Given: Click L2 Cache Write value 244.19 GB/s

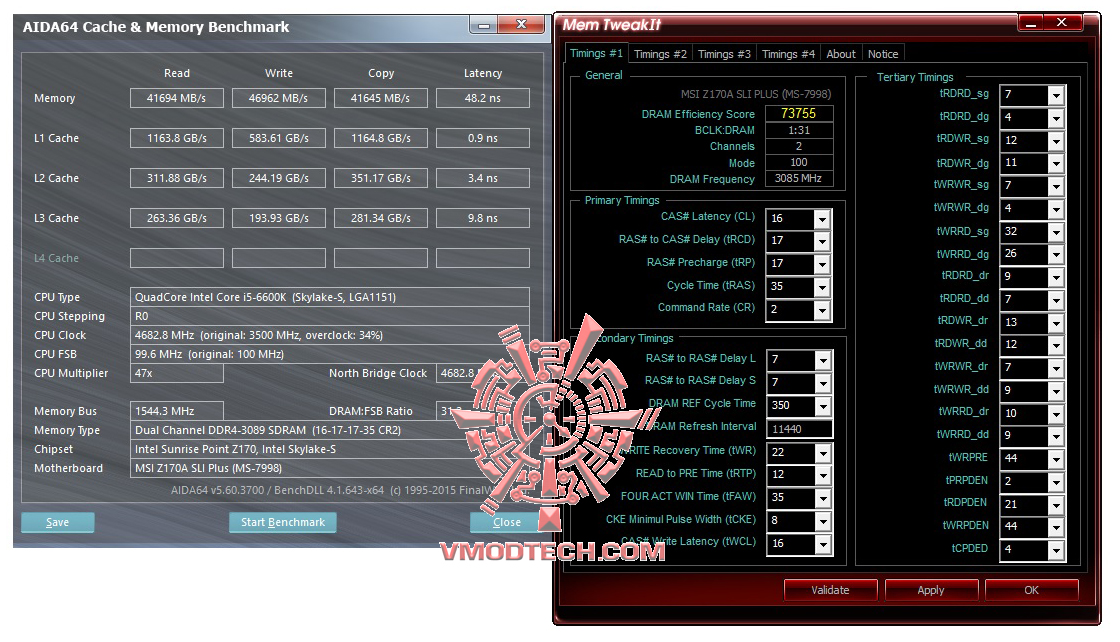Looking at the screenshot, I should [x=279, y=178].
